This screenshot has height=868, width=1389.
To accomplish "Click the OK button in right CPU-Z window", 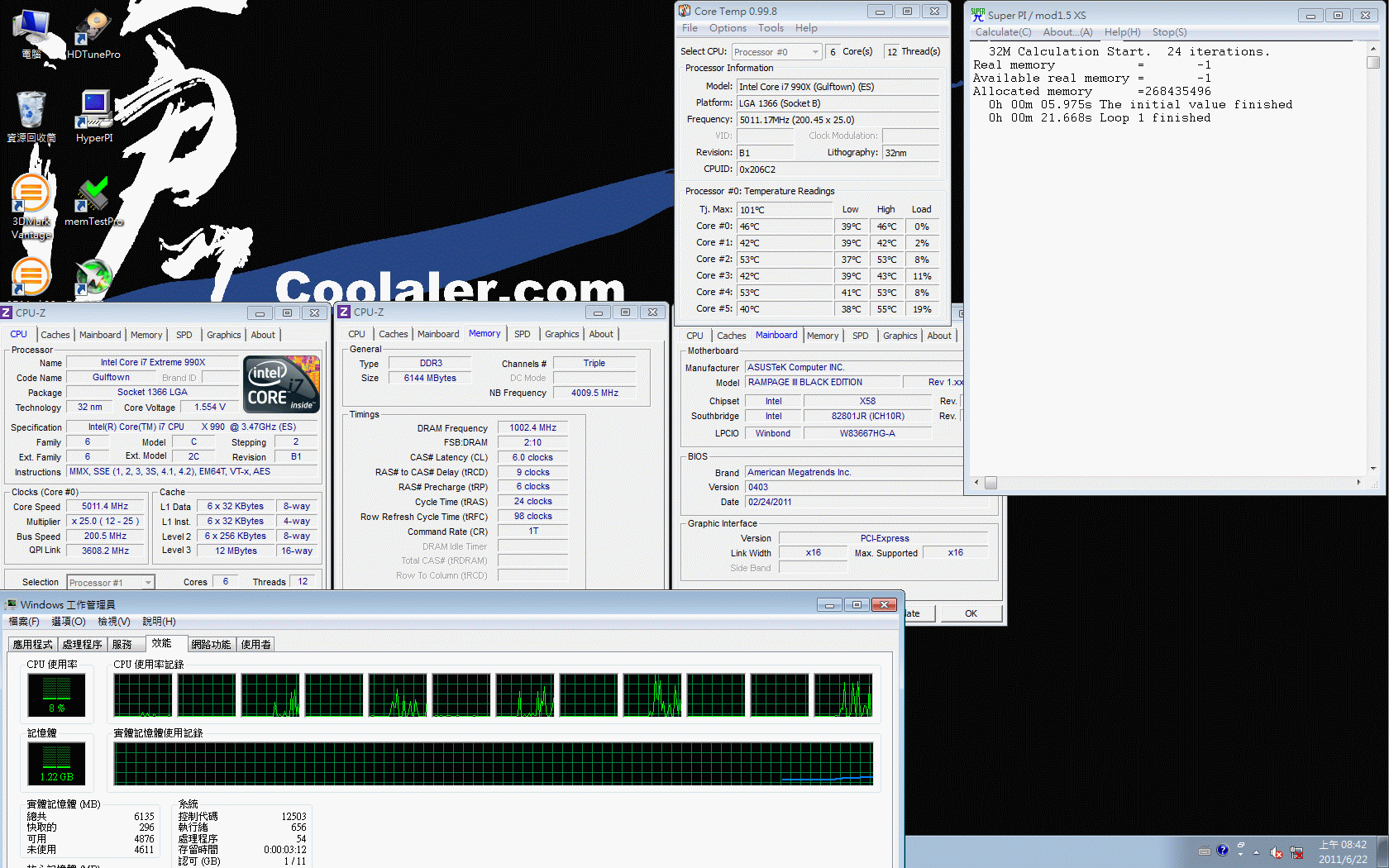I will tap(971, 613).
